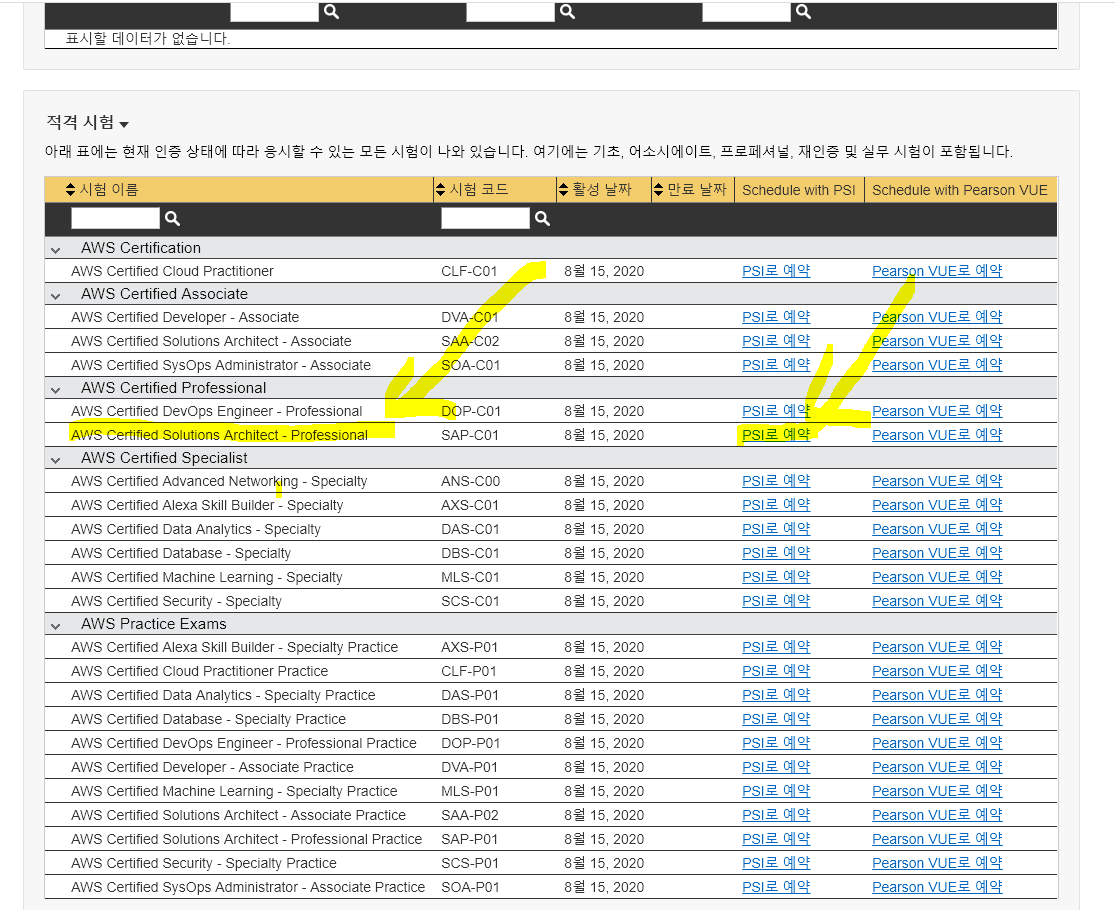Click the Schedule with PSI column header
The image size is (1115, 910).
[799, 190]
